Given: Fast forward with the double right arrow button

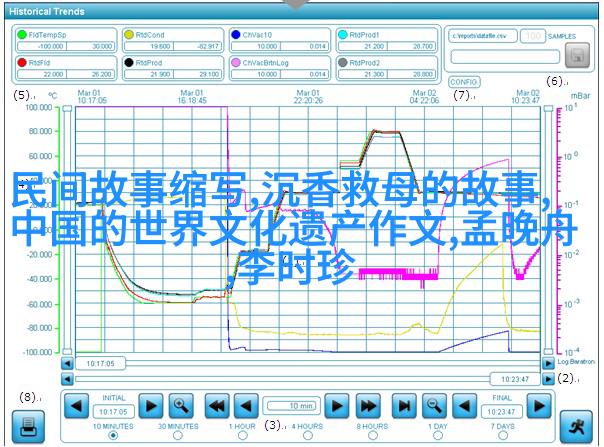Looking at the screenshot, I should pos(368,406).
